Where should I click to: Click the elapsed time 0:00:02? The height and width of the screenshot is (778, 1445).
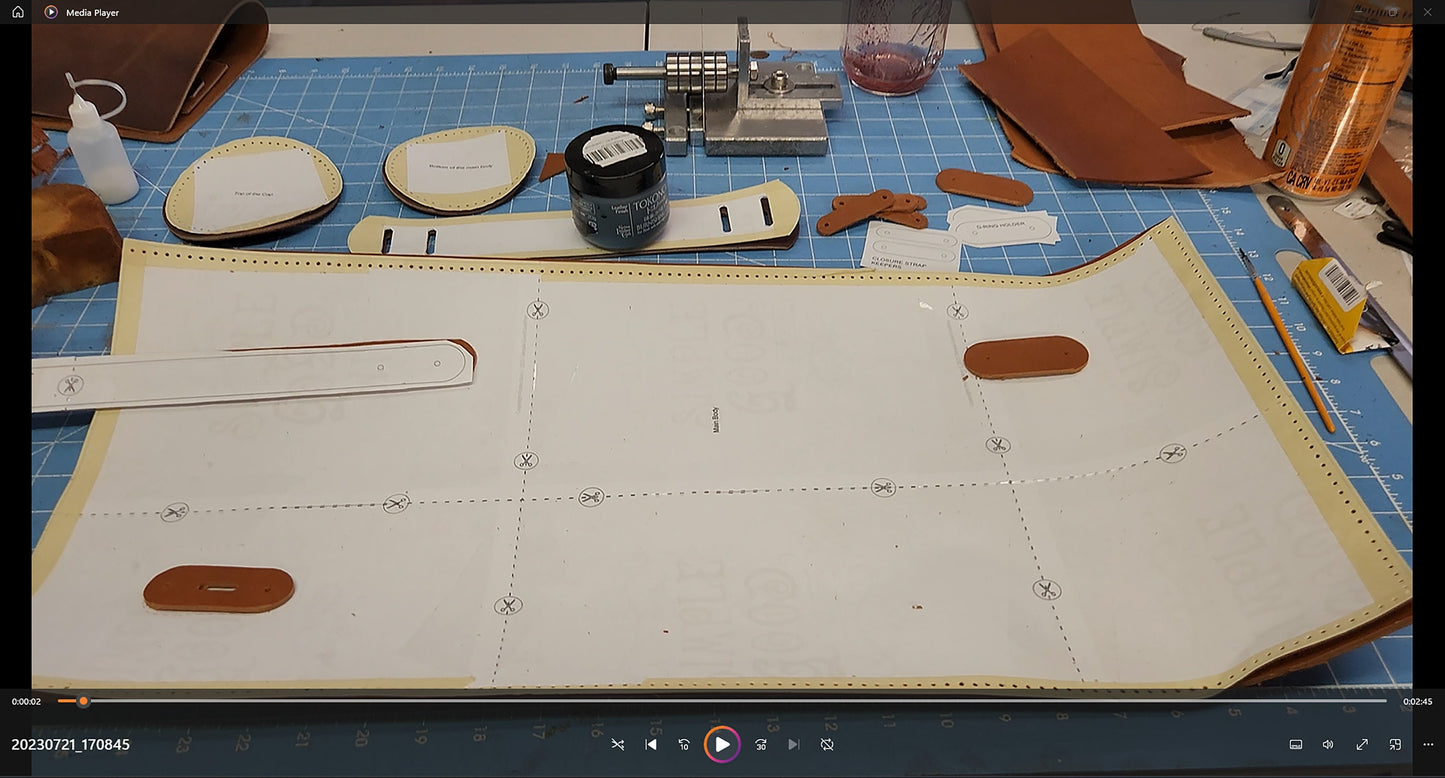point(26,702)
